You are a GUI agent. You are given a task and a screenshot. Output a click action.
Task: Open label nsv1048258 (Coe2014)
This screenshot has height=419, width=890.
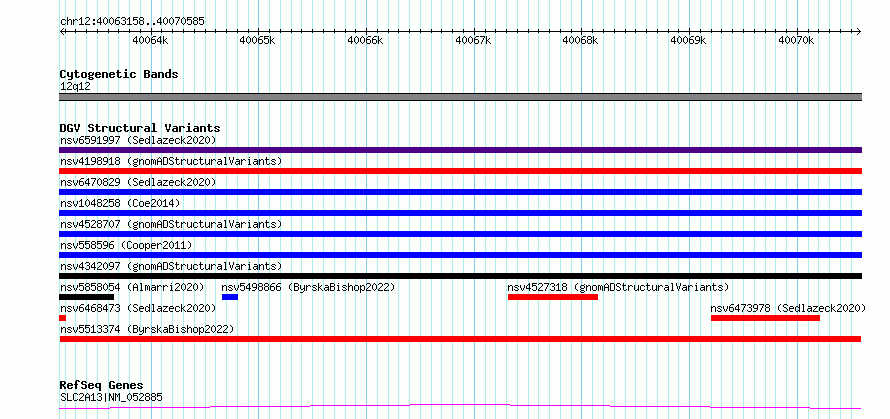tap(119, 203)
